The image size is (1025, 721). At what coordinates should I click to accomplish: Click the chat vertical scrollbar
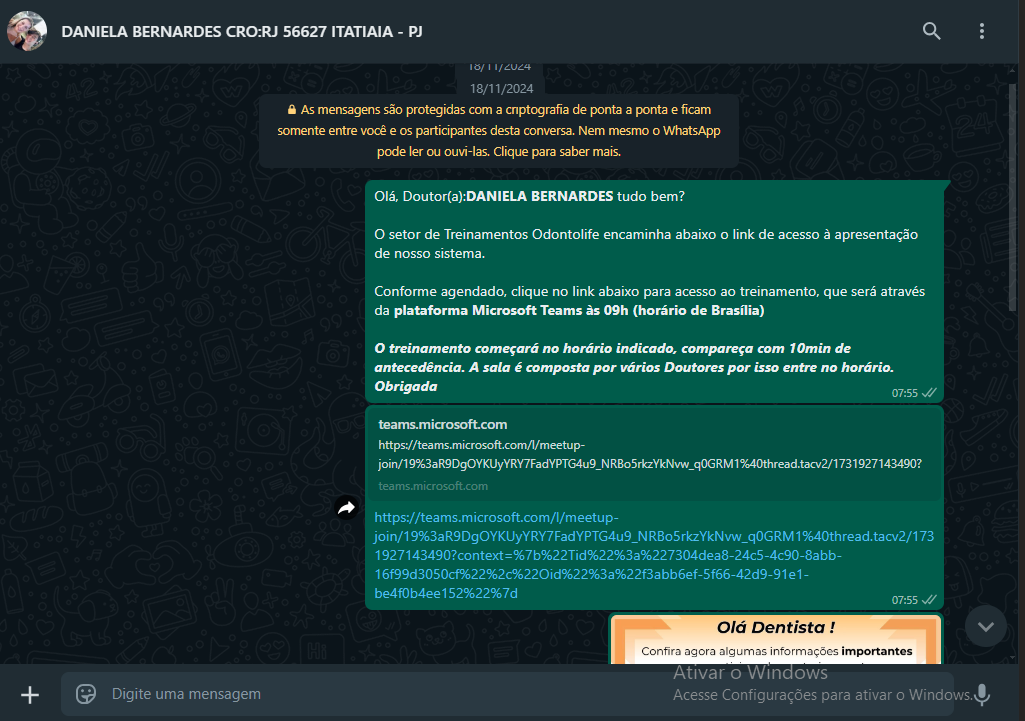(x=1013, y=196)
